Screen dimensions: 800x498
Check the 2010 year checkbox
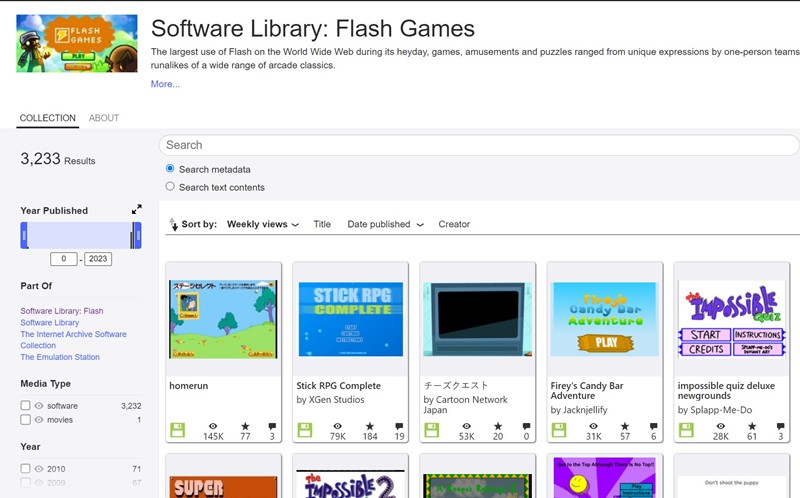[x=25, y=468]
